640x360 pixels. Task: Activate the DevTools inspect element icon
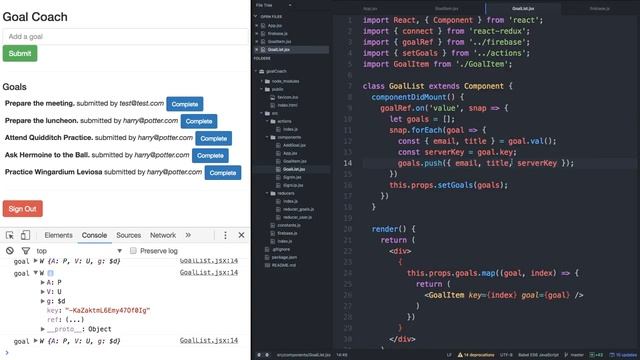[x=10, y=235]
